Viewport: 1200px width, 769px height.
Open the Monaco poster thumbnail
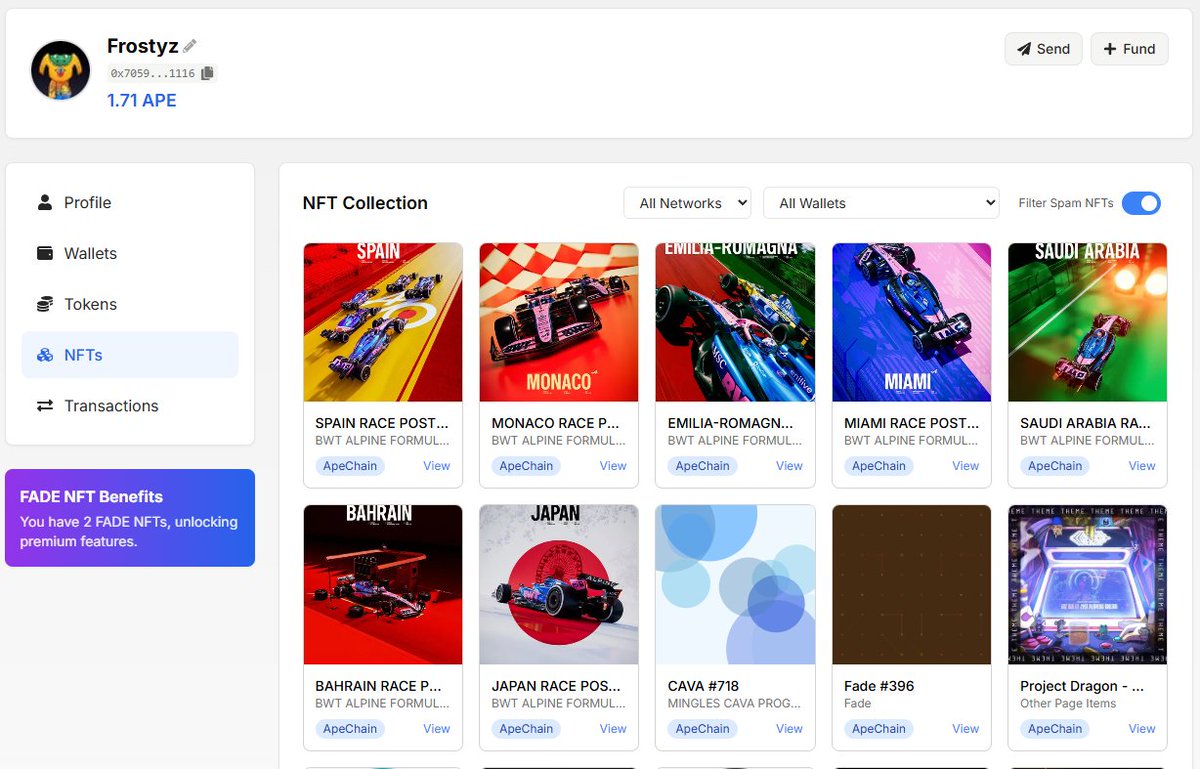tap(559, 322)
